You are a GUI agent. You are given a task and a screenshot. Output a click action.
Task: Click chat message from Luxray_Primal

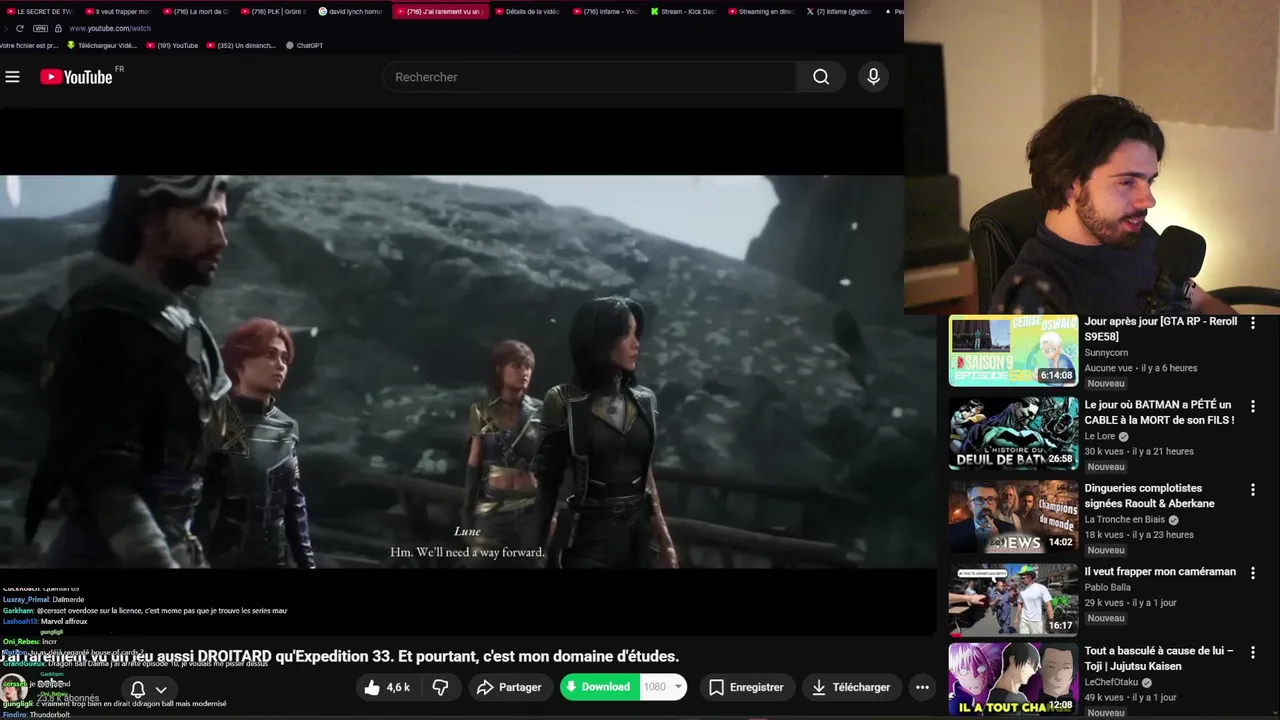pyautogui.click(x=44, y=599)
